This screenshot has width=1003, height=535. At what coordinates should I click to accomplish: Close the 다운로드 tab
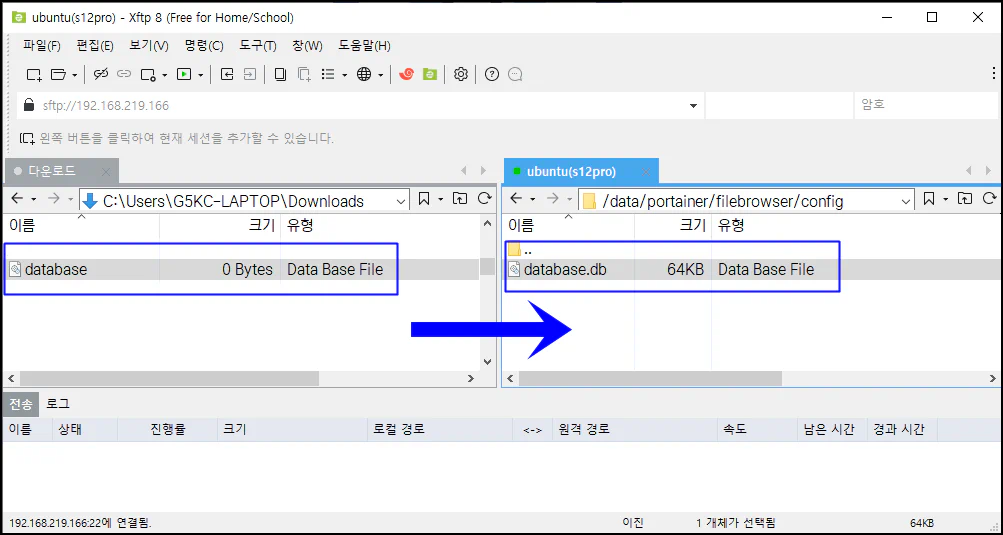[107, 172]
